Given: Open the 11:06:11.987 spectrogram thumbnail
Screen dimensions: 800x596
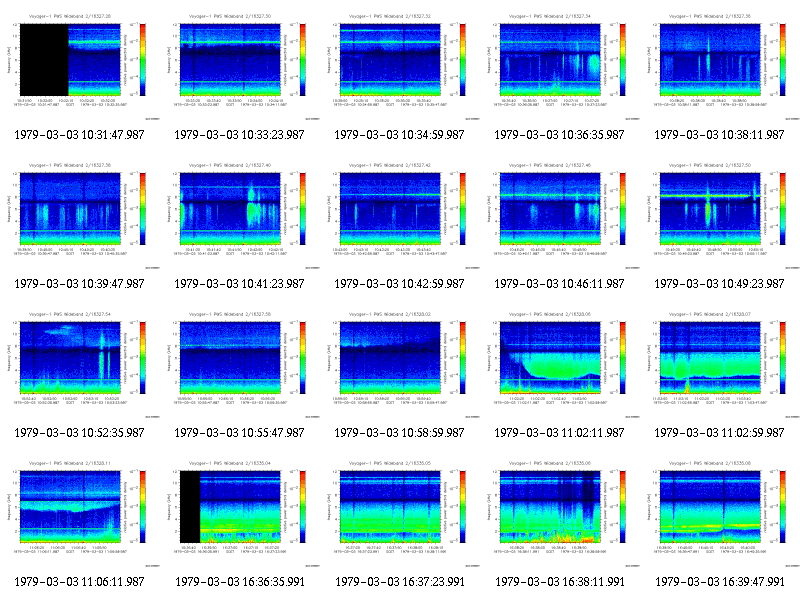Looking at the screenshot, I should [80, 513].
